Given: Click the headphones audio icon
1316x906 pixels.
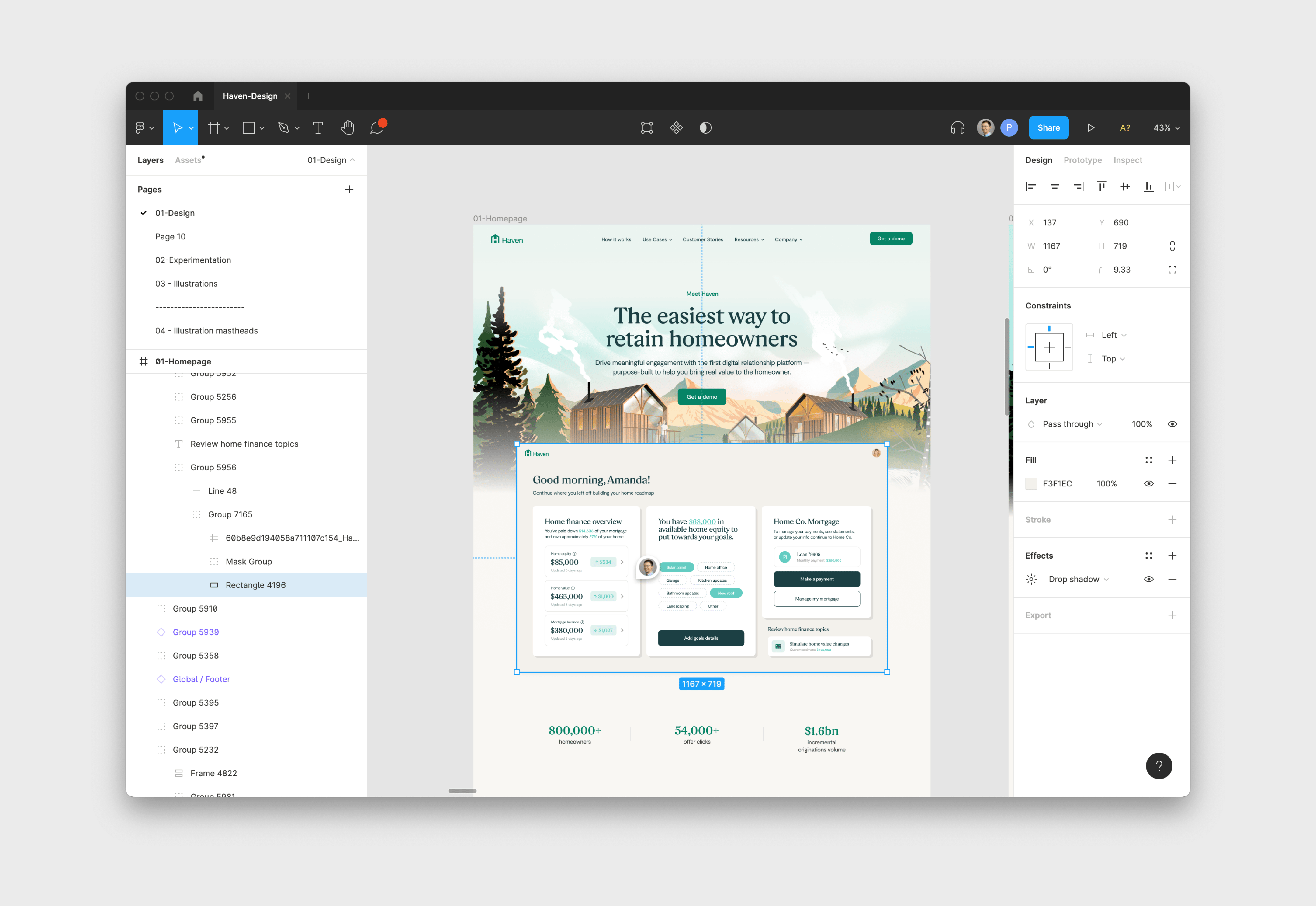Looking at the screenshot, I should click(x=958, y=128).
